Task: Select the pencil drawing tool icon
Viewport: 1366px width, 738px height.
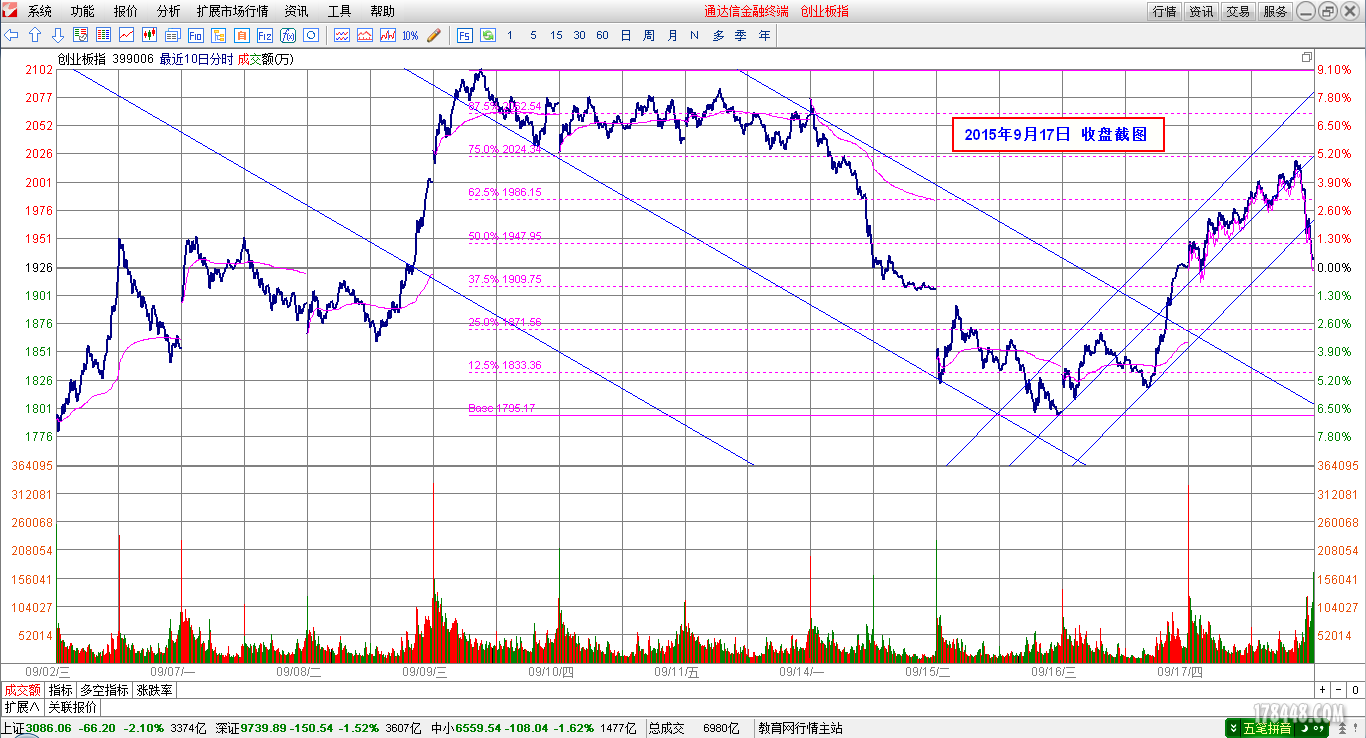Action: tap(434, 35)
